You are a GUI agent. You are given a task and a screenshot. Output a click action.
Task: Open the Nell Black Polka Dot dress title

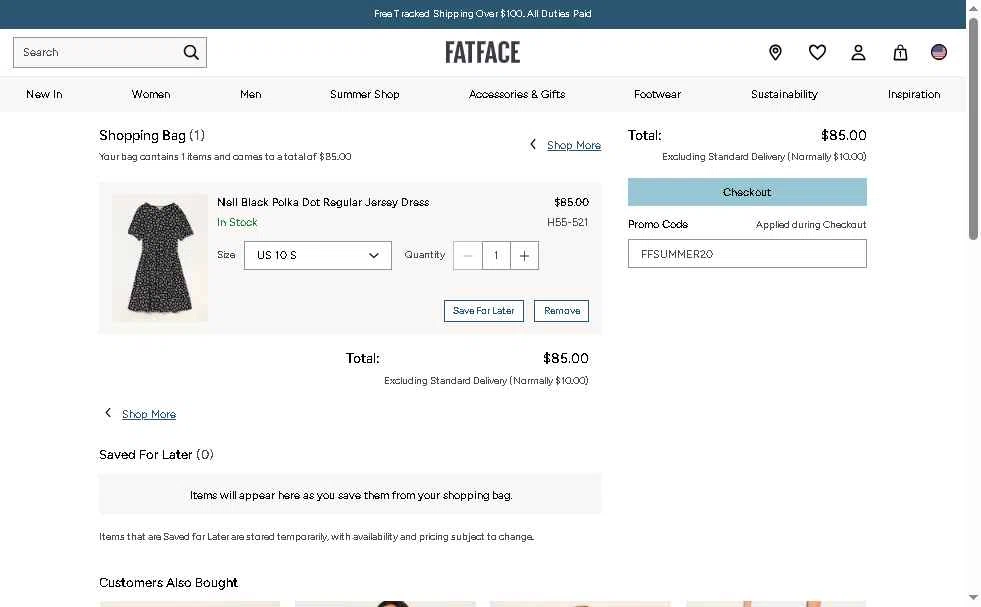pos(323,202)
